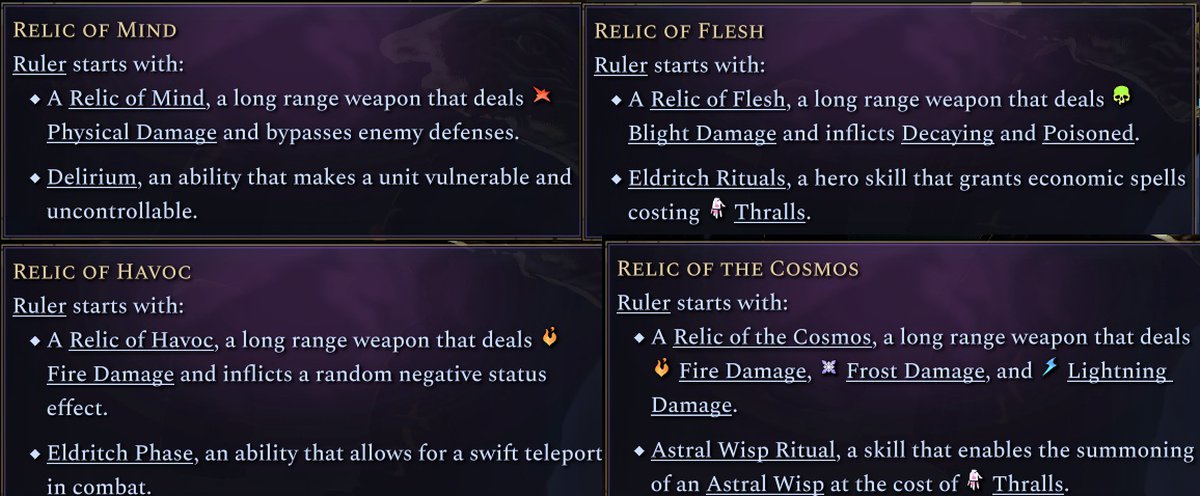This screenshot has width=1200, height=496.
Task: Click the red Physical Damage icon
Action: pos(541,97)
